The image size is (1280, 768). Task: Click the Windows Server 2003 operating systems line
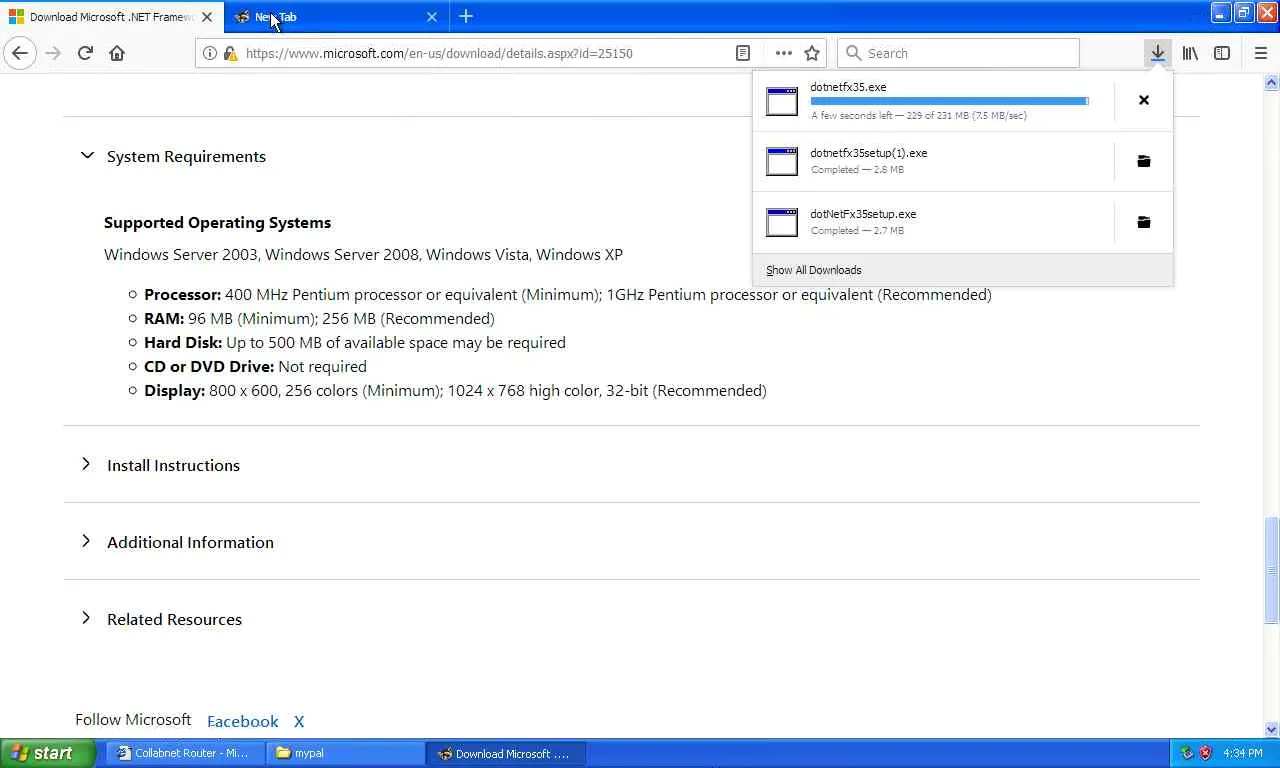pyautogui.click(x=363, y=254)
